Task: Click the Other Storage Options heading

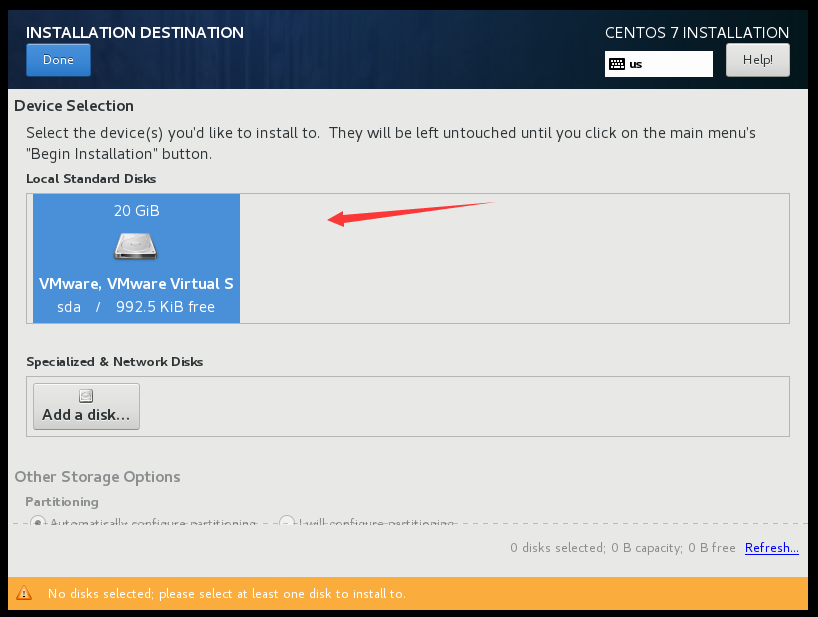Action: pyautogui.click(x=98, y=477)
